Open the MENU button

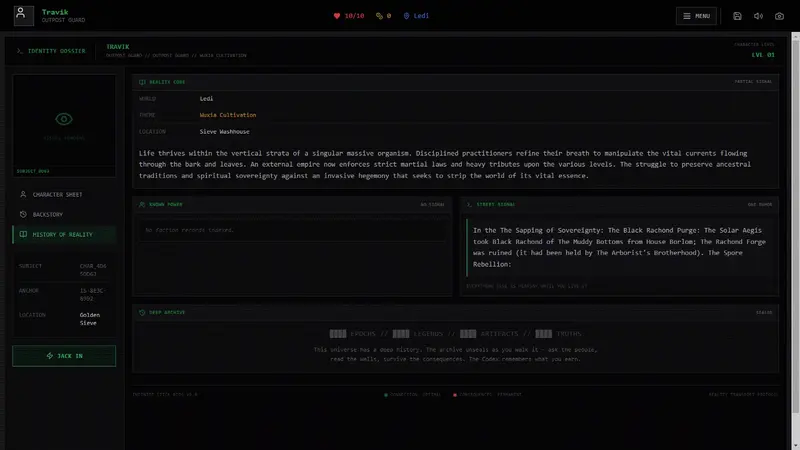[x=696, y=16]
